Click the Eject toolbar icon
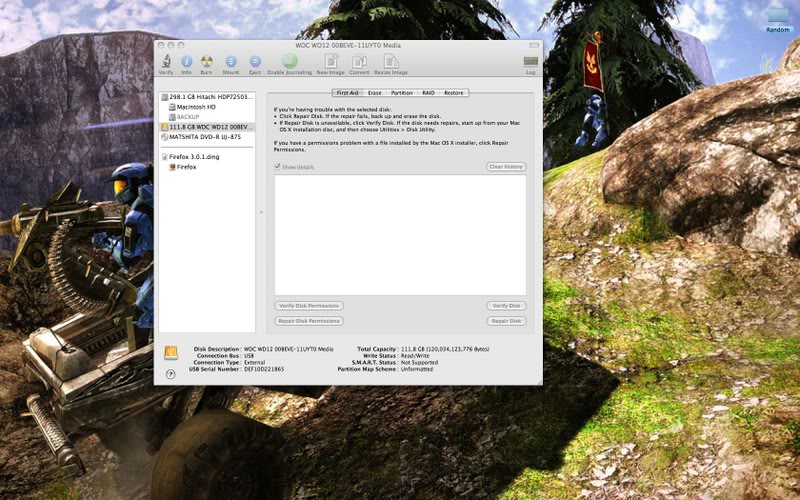This screenshot has width=800, height=500. tap(255, 62)
